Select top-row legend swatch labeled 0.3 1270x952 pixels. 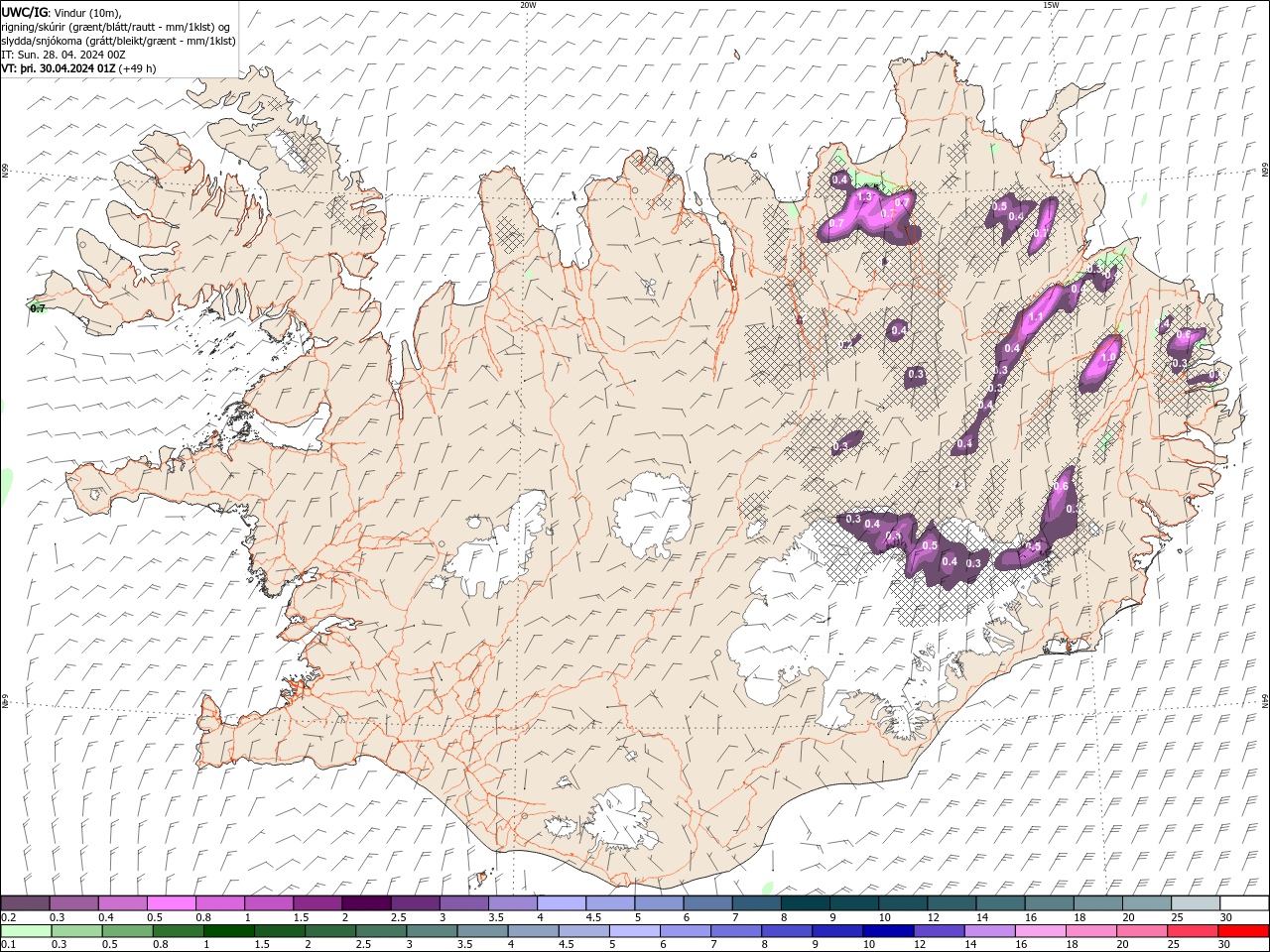point(74,903)
